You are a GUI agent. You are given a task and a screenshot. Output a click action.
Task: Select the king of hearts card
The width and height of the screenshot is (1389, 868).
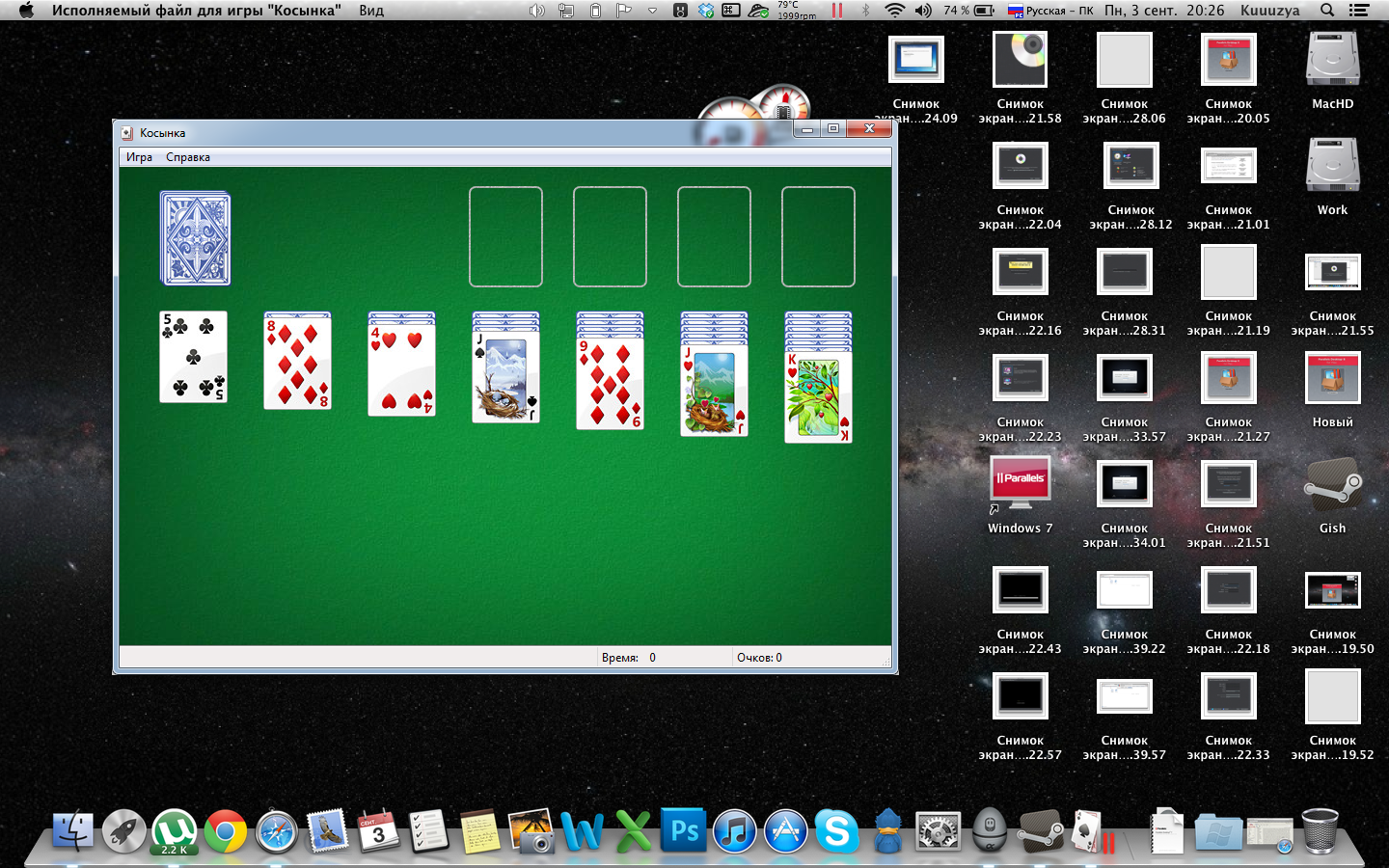coord(818,397)
